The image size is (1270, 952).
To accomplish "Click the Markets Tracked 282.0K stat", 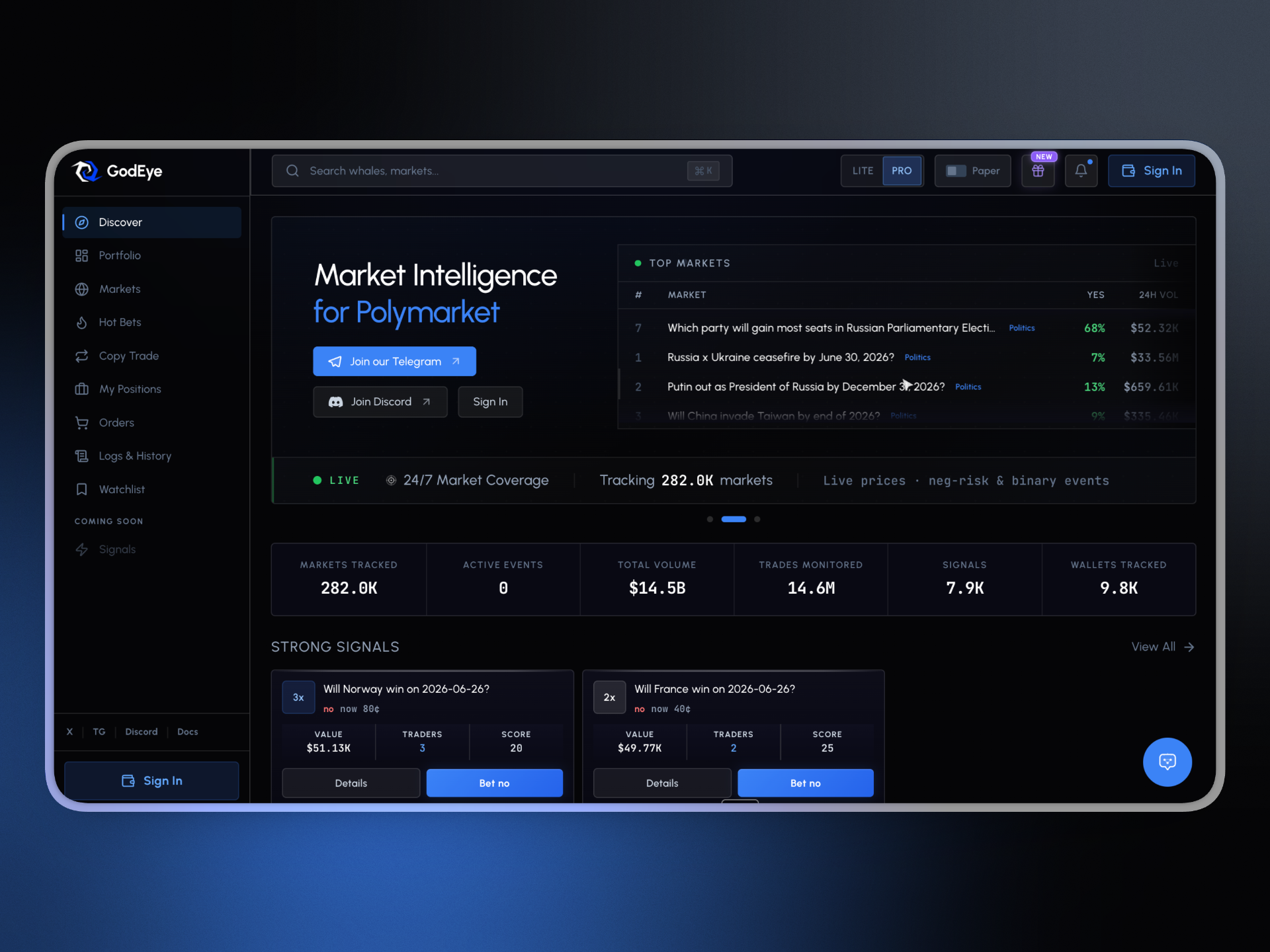I will (x=349, y=579).
